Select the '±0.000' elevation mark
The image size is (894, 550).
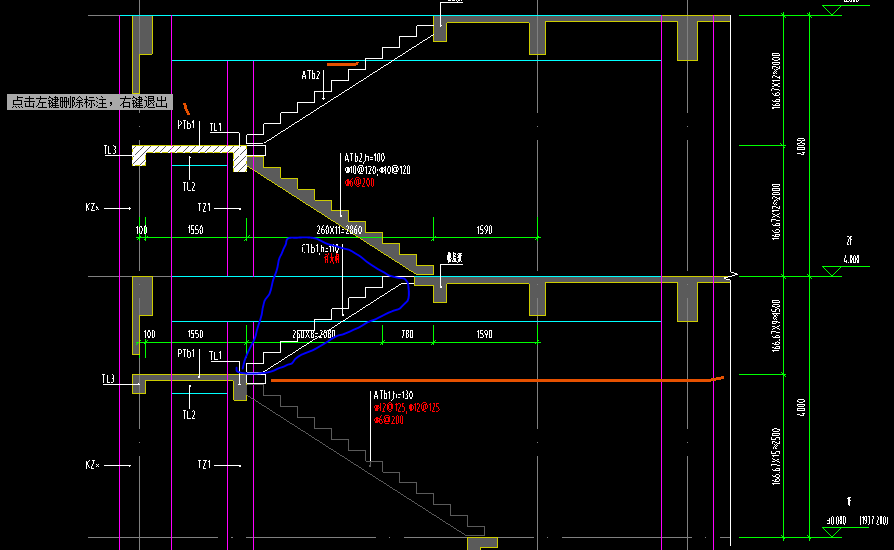point(837,520)
